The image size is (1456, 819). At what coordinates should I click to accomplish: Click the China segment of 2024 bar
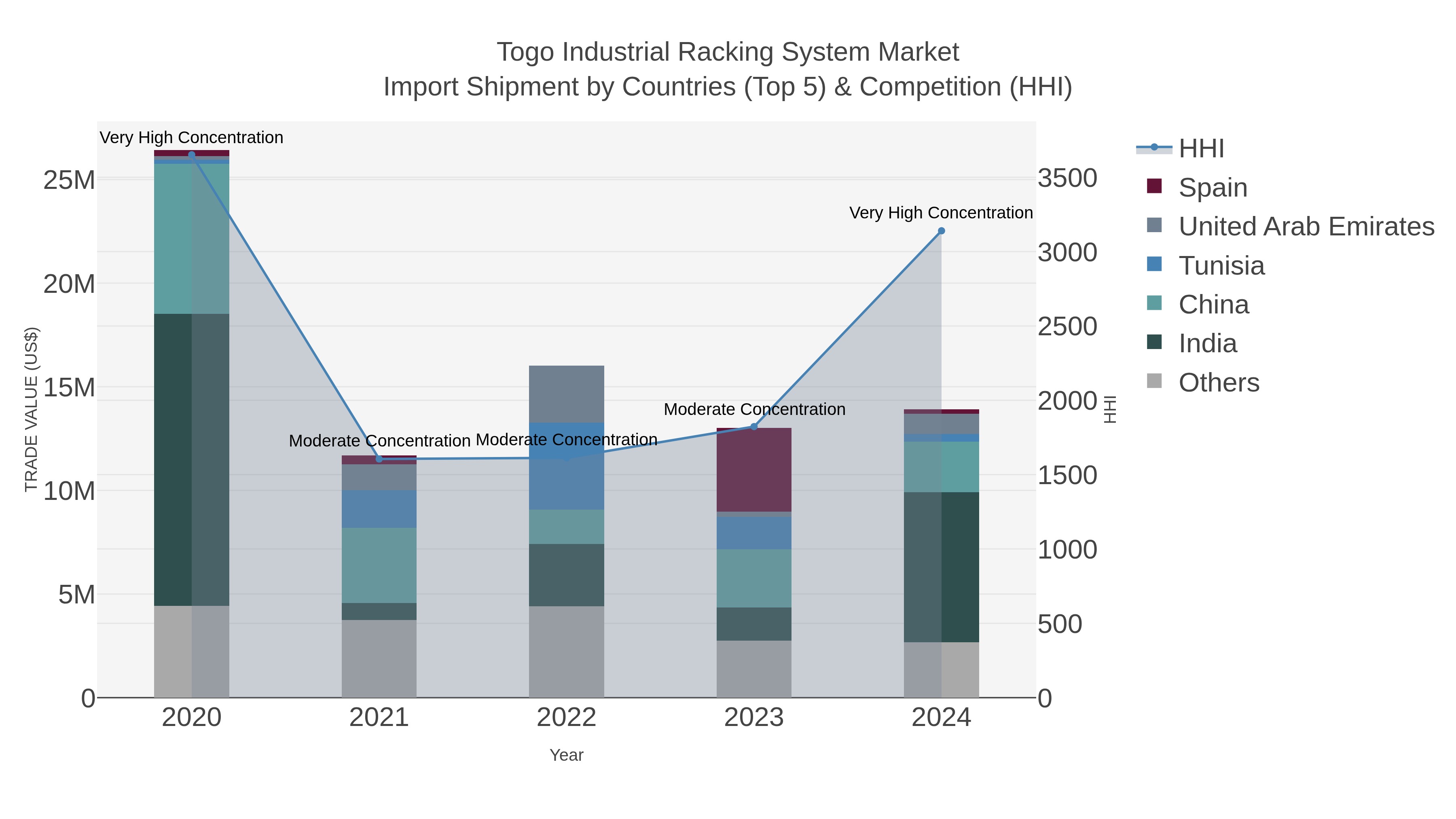(942, 467)
